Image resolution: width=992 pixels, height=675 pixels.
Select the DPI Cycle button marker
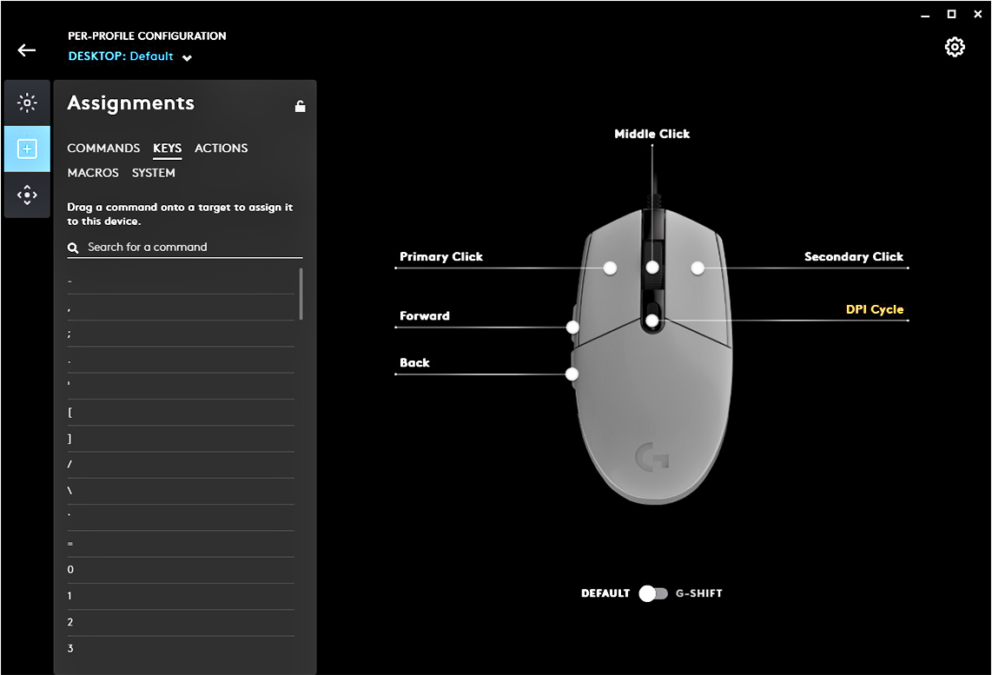point(652,321)
